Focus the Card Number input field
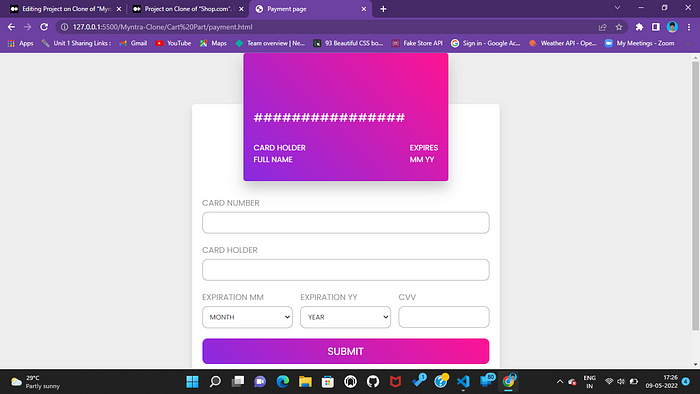Viewport: 700px width, 394px height. coord(346,223)
